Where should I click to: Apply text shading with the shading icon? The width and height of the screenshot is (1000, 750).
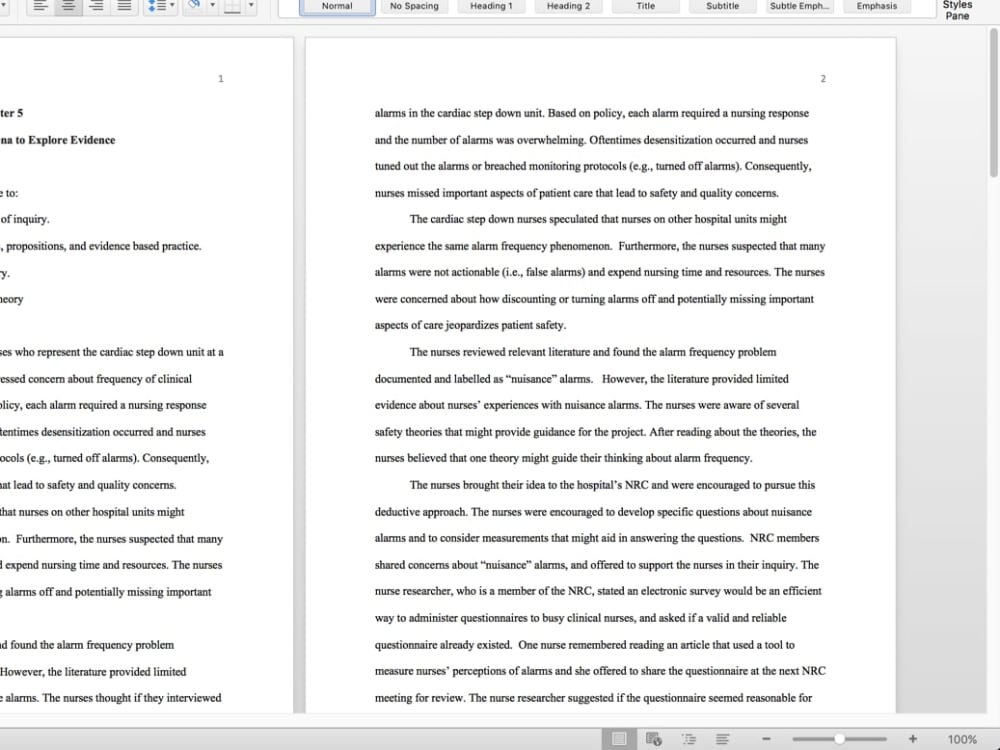(197, 7)
